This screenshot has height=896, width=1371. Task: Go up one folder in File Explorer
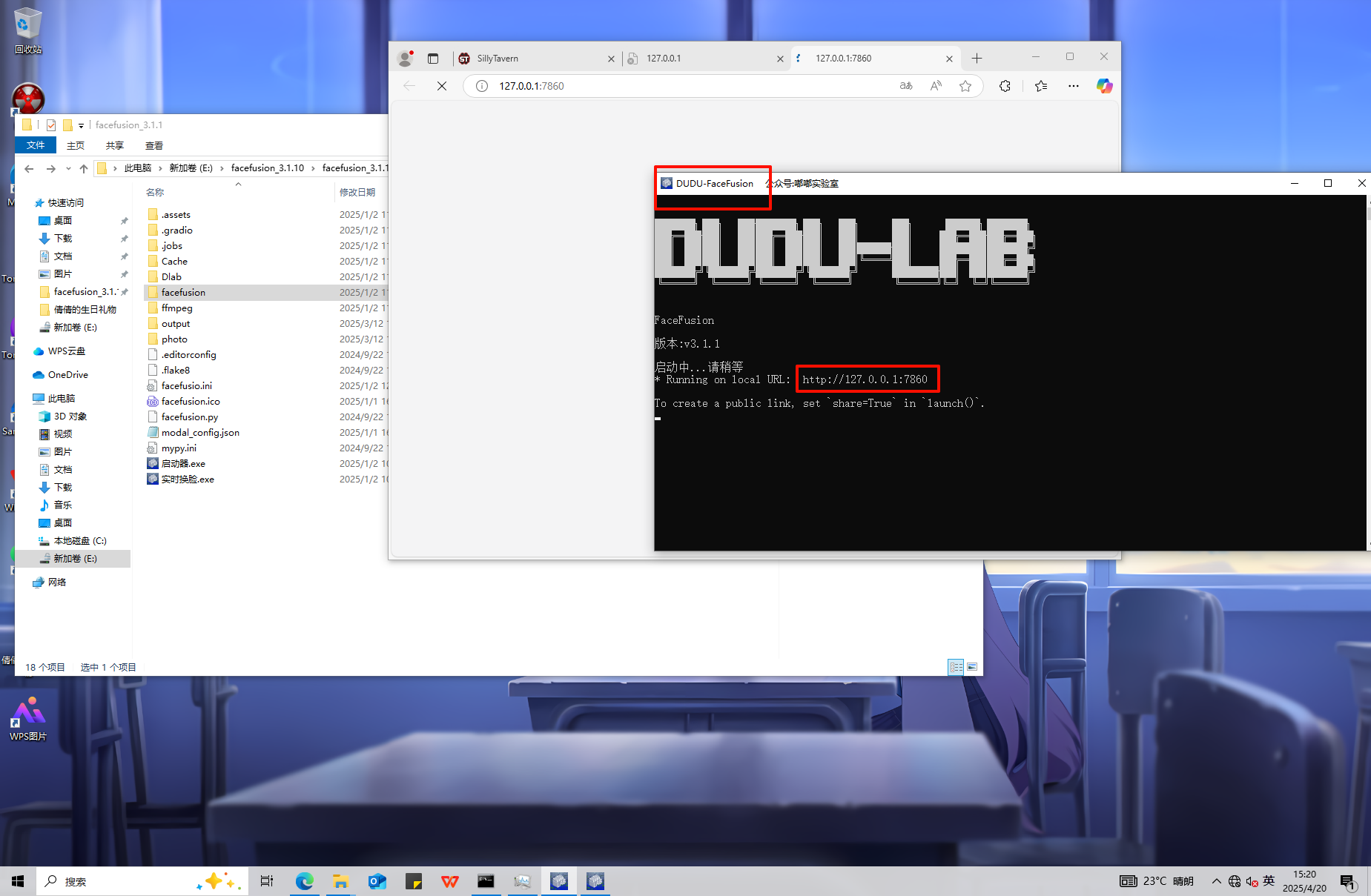tap(84, 168)
